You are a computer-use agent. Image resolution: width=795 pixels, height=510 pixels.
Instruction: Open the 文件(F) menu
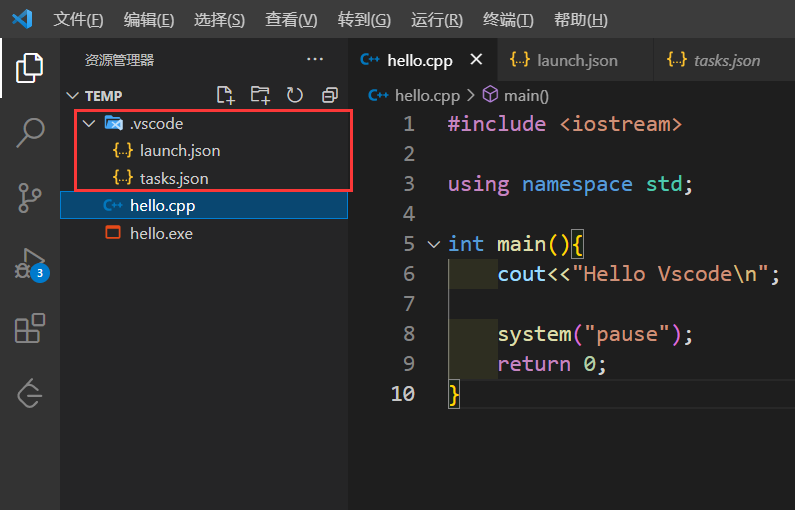78,20
